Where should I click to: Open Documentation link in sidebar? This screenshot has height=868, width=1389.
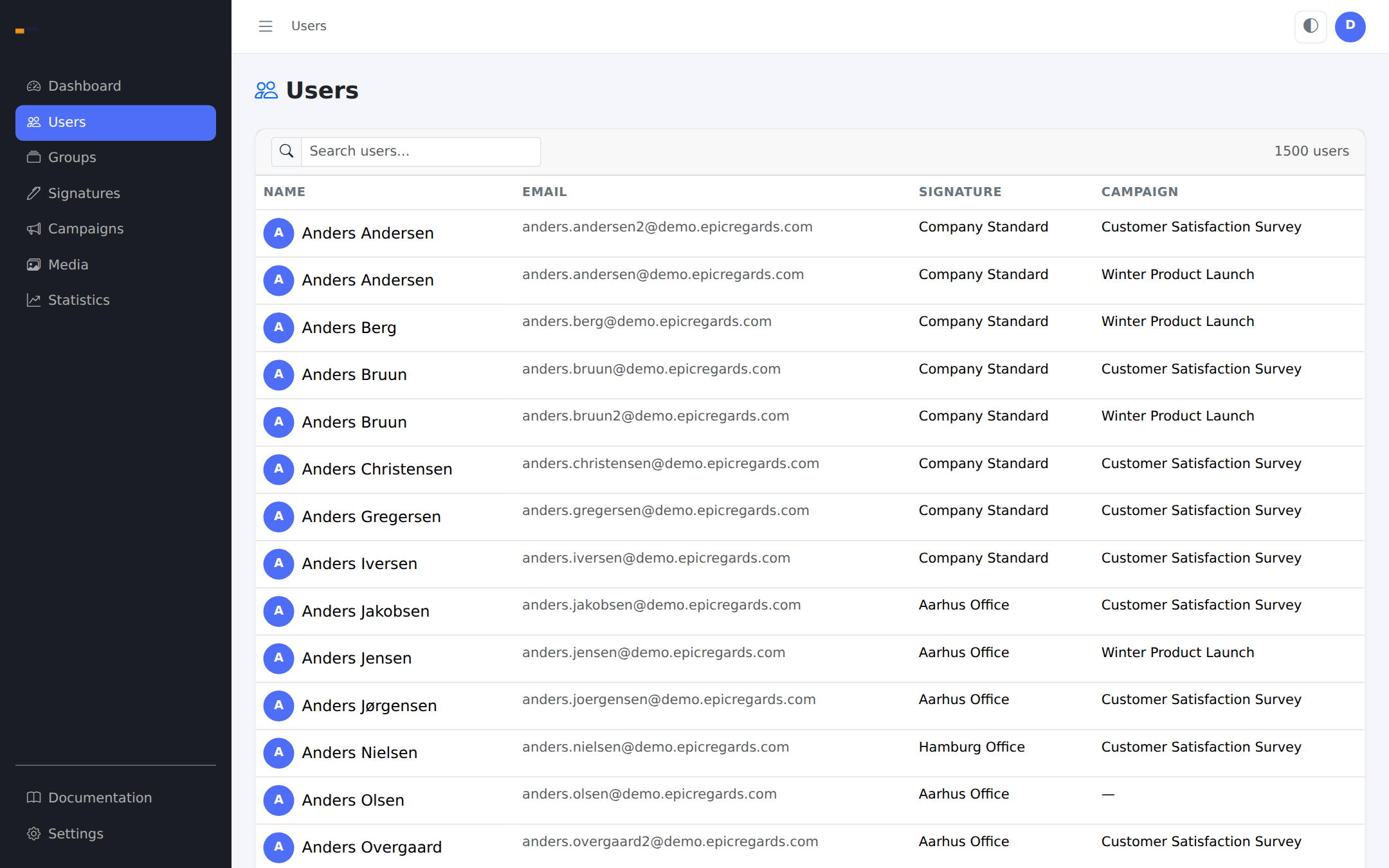click(x=116, y=798)
